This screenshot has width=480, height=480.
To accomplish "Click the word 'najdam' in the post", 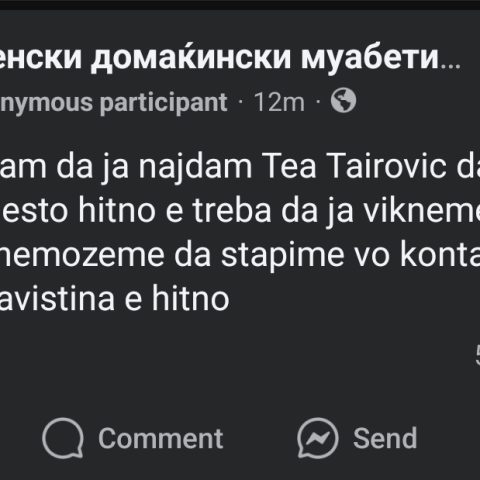I will coord(195,168).
